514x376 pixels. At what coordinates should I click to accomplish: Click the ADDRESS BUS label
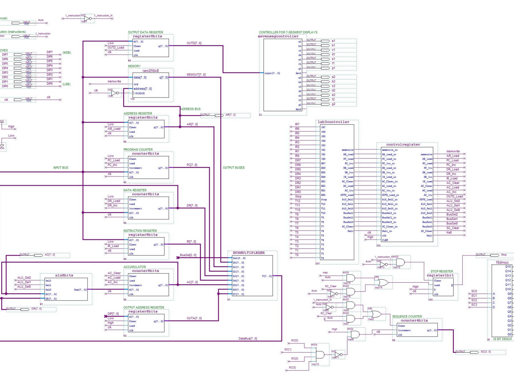tap(190, 109)
